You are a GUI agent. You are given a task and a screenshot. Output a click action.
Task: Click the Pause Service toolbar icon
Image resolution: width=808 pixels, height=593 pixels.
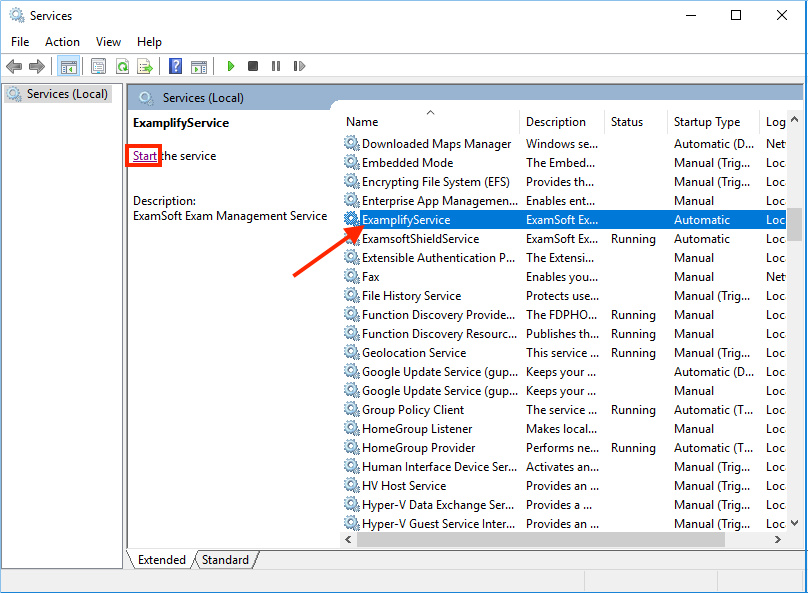coord(276,66)
